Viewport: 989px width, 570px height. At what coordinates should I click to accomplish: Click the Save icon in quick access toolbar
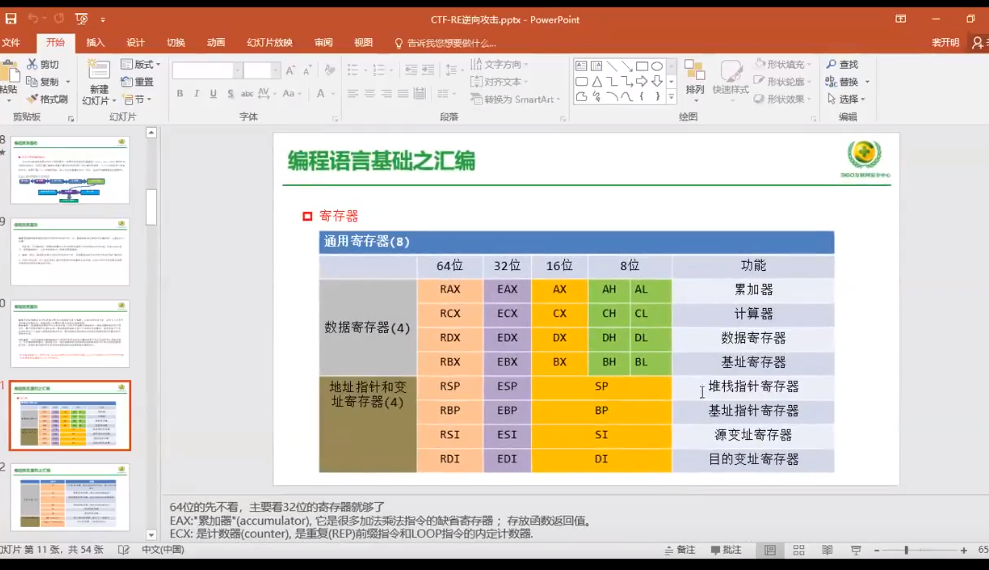[x=11, y=19]
